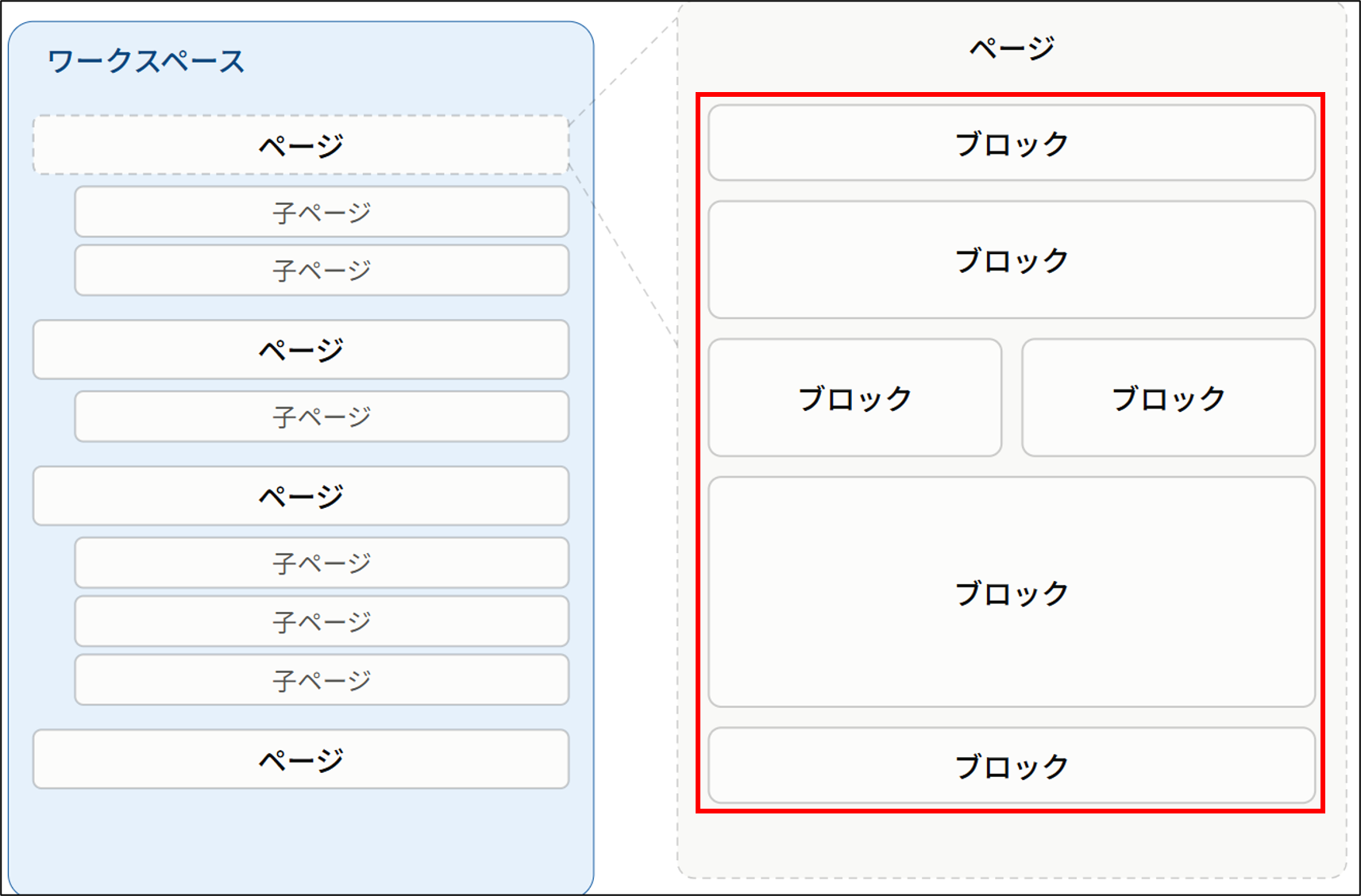Click the left ブロック of the two-column row
The height and width of the screenshot is (896, 1361).
pyautogui.click(x=855, y=398)
